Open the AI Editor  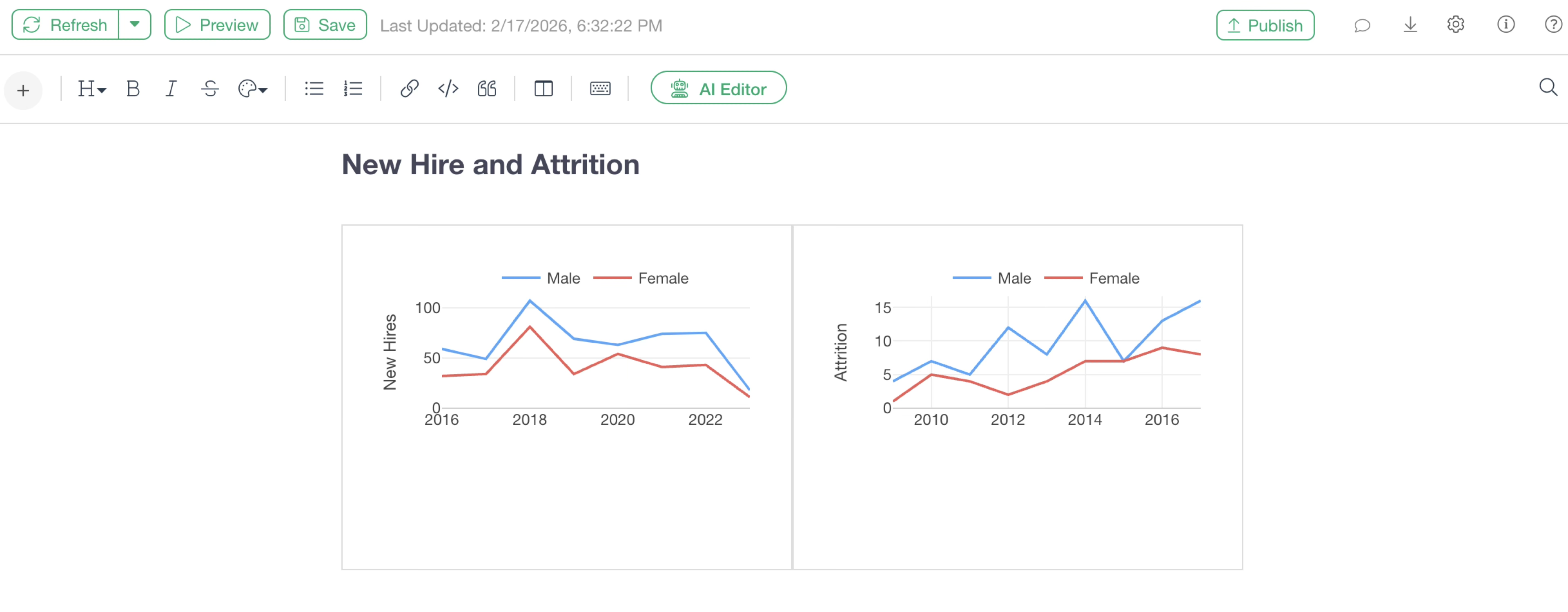click(718, 89)
